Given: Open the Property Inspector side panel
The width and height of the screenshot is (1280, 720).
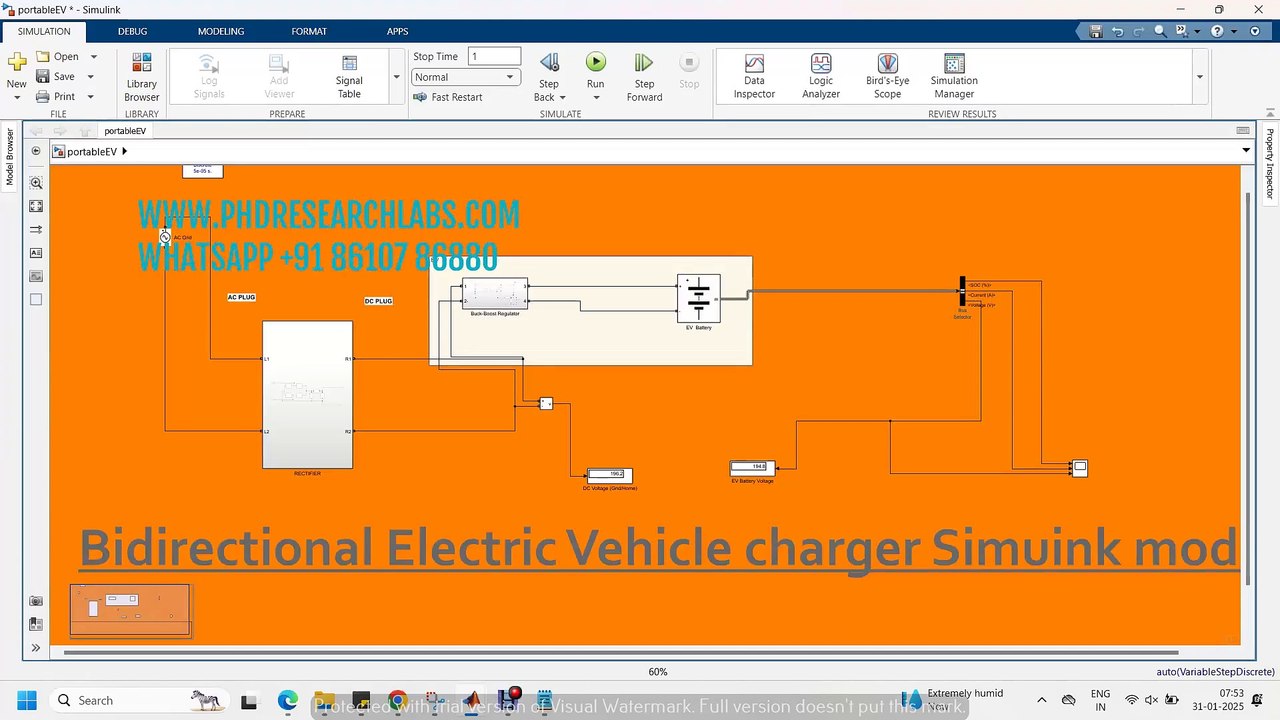Looking at the screenshot, I should (1270, 163).
